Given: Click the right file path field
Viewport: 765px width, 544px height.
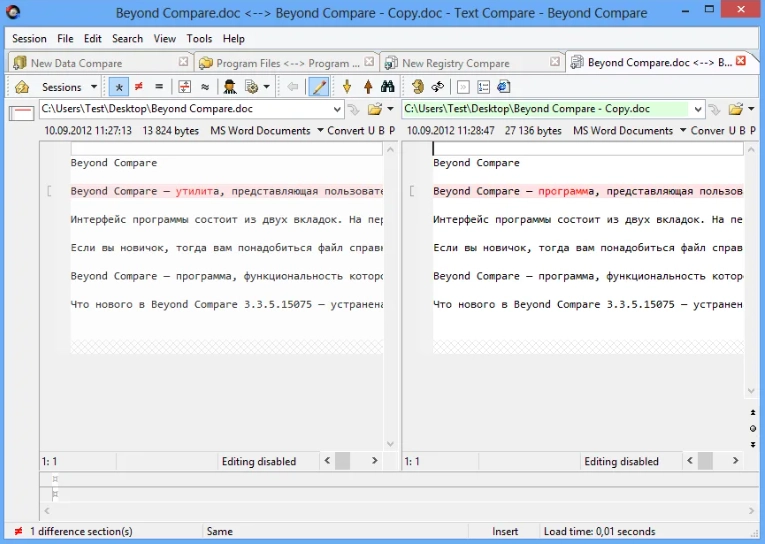Looking at the screenshot, I should coord(545,109).
